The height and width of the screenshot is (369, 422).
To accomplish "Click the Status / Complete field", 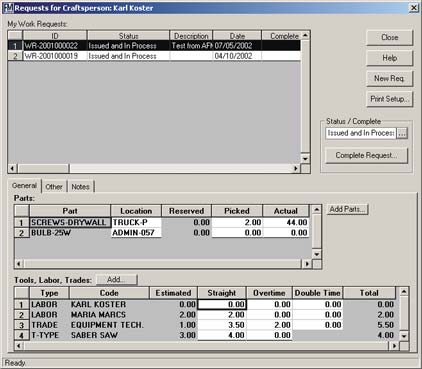I will pyautogui.click(x=361, y=133).
